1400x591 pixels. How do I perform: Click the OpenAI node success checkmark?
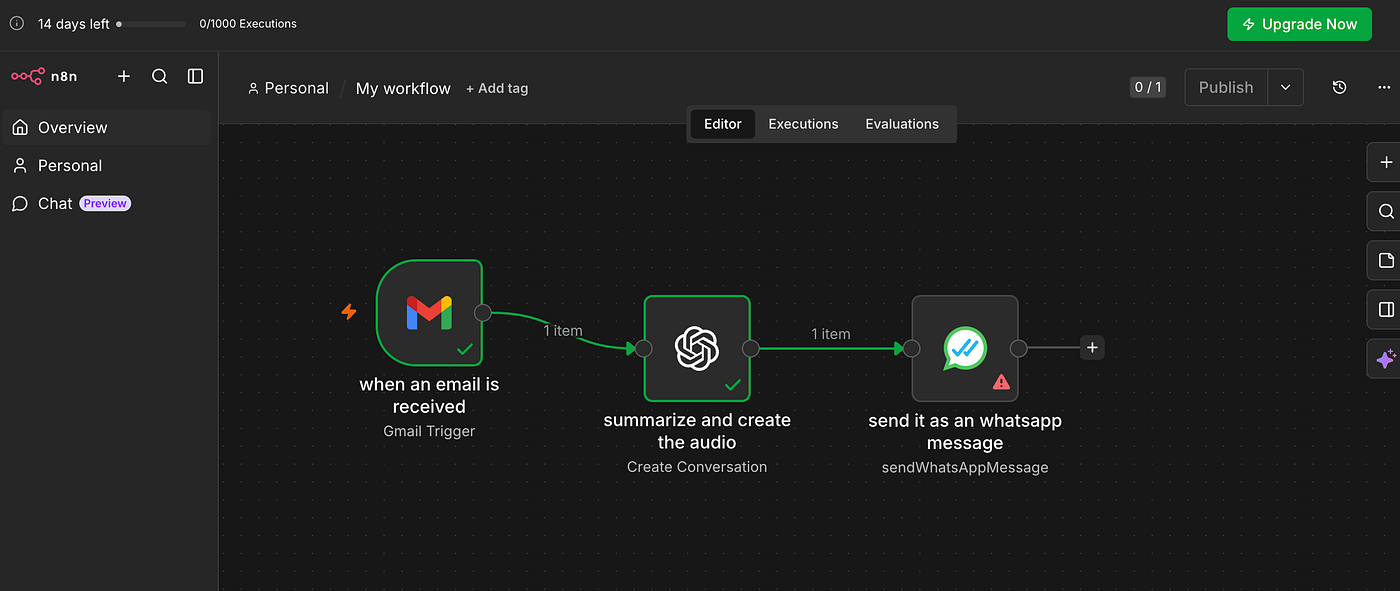click(733, 384)
